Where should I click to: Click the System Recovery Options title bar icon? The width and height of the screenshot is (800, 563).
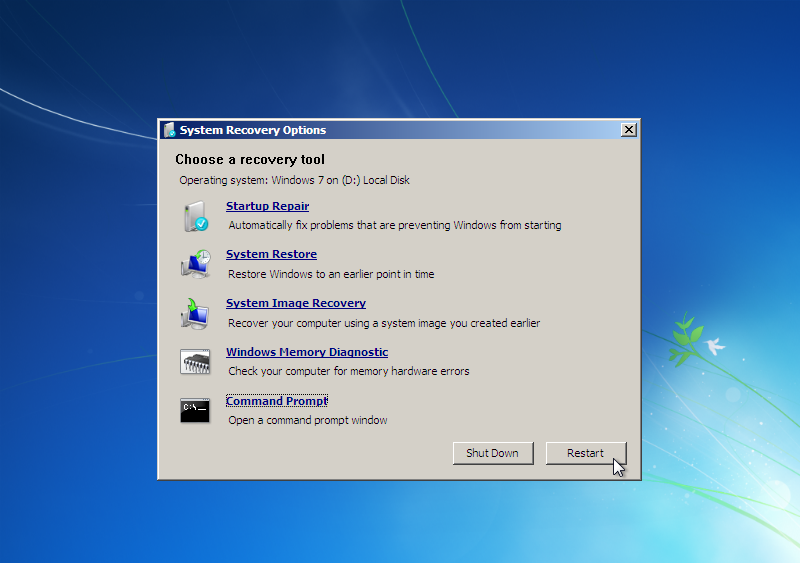[x=169, y=130]
